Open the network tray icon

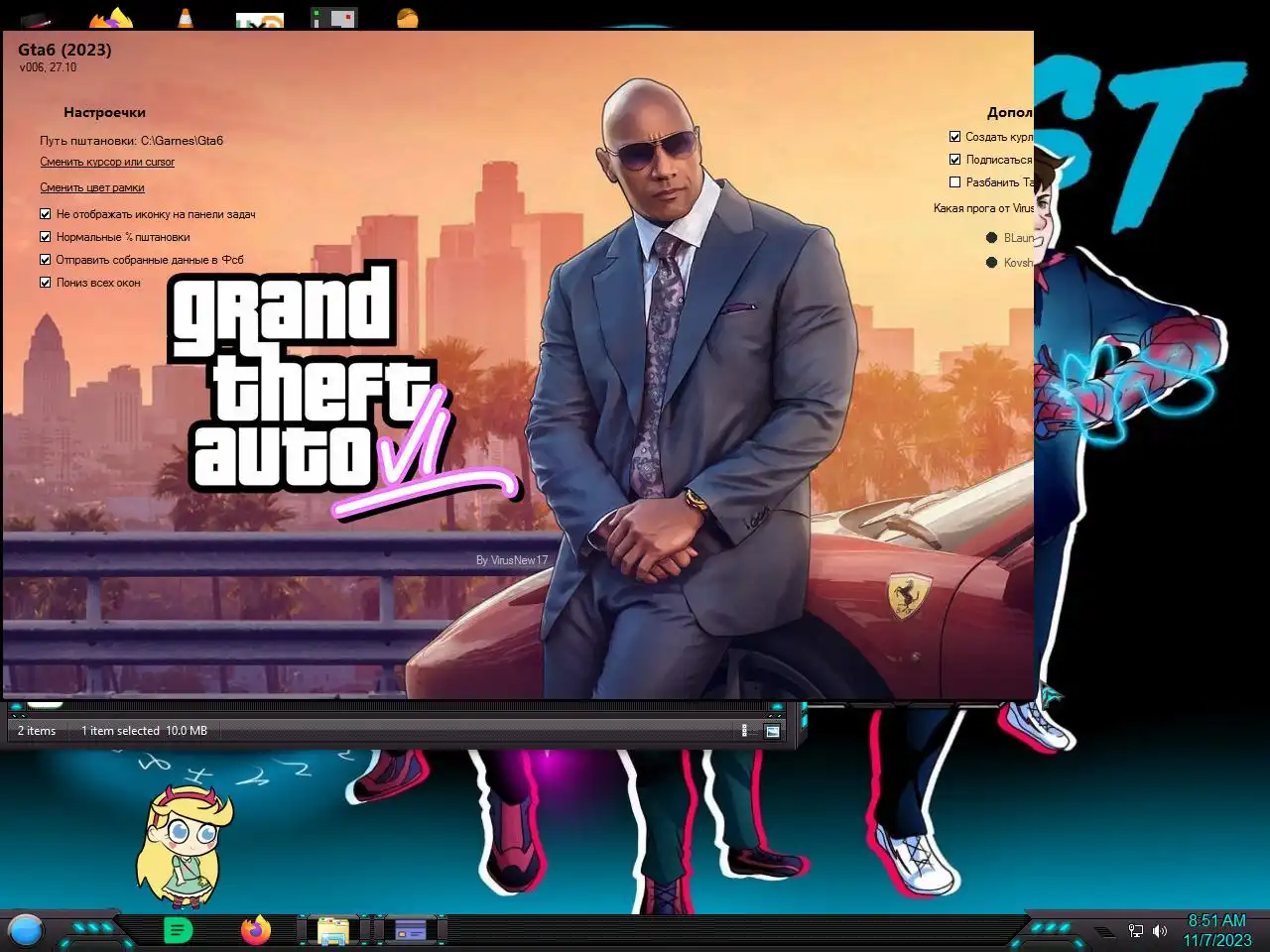coord(1136,930)
